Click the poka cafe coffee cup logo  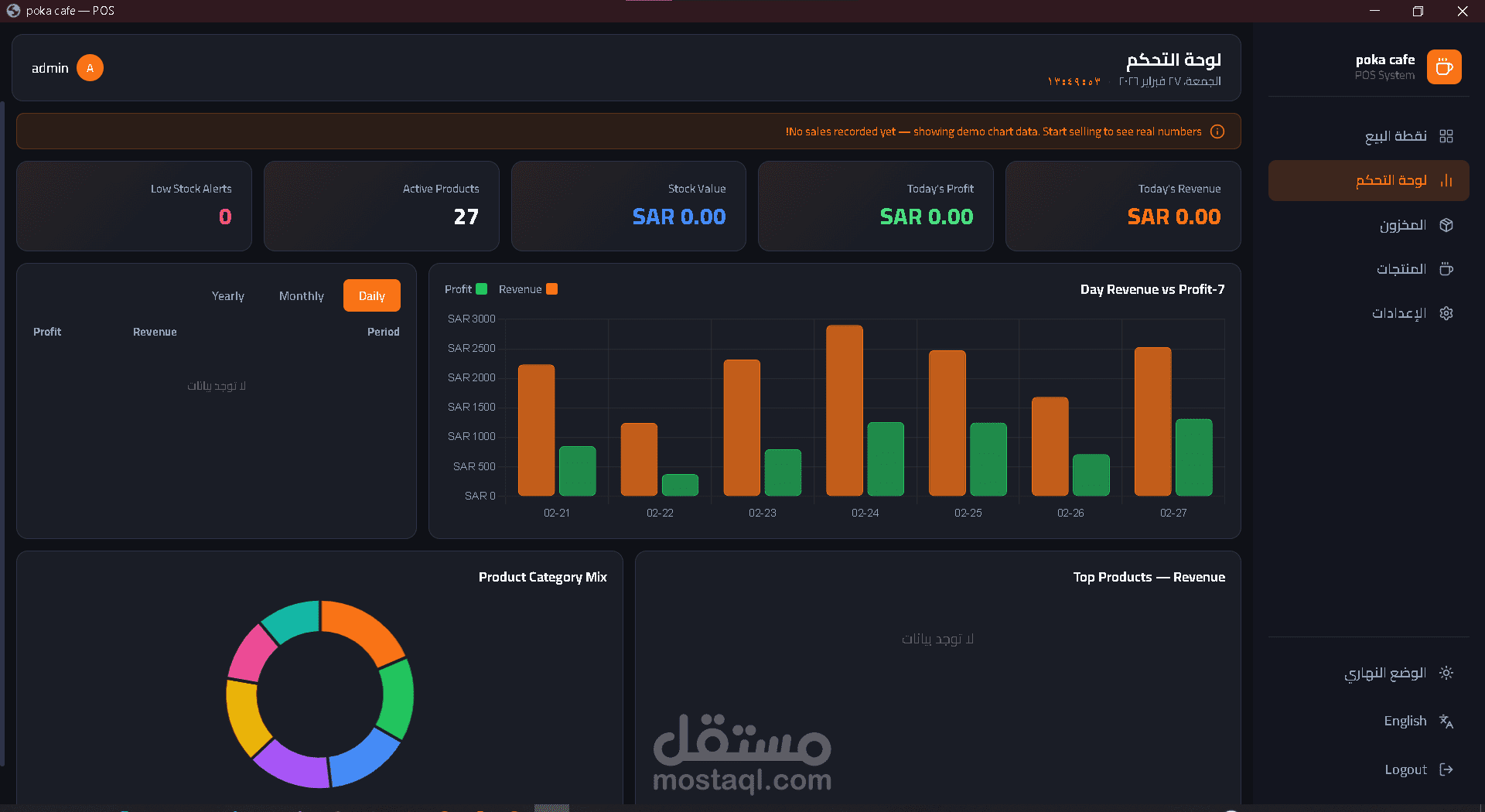(x=1444, y=67)
